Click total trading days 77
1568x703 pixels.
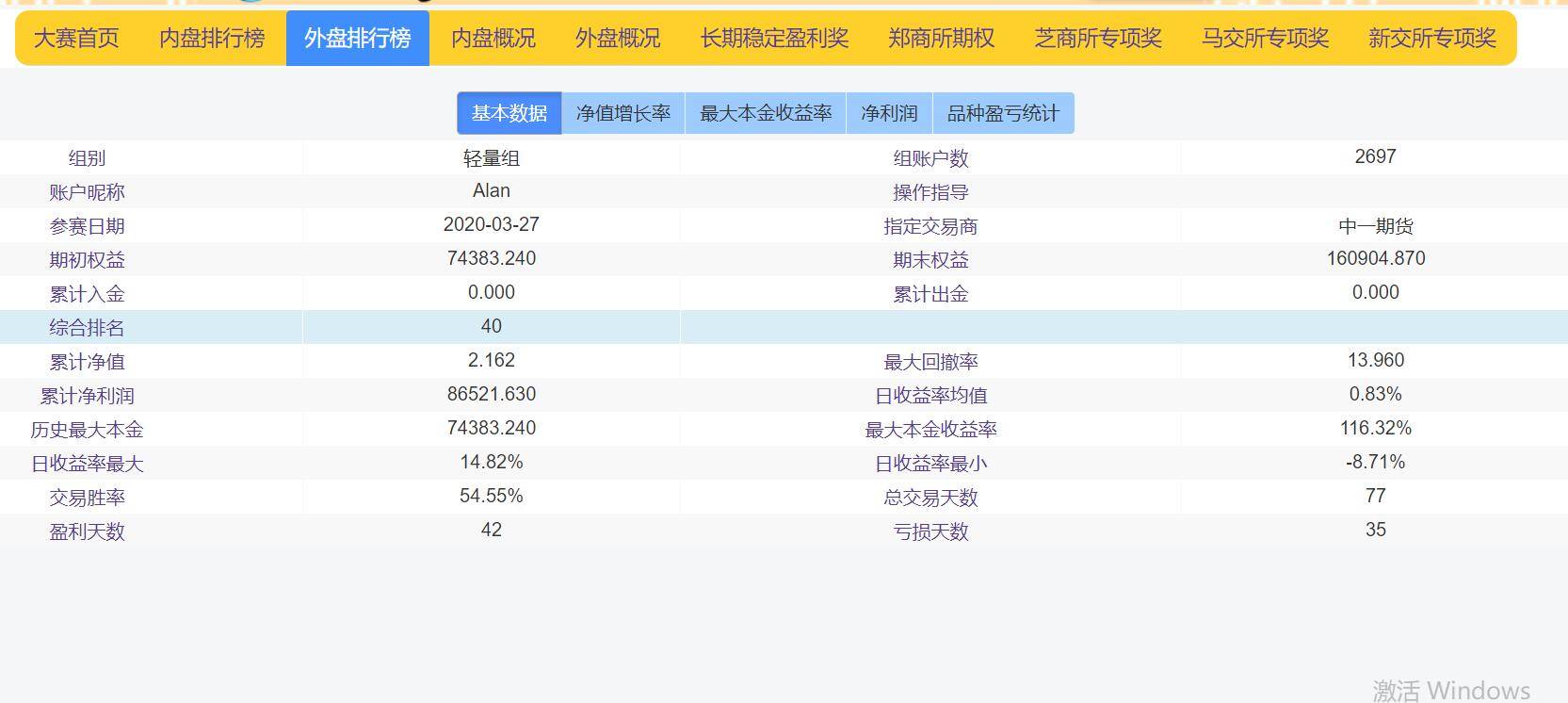point(1375,496)
